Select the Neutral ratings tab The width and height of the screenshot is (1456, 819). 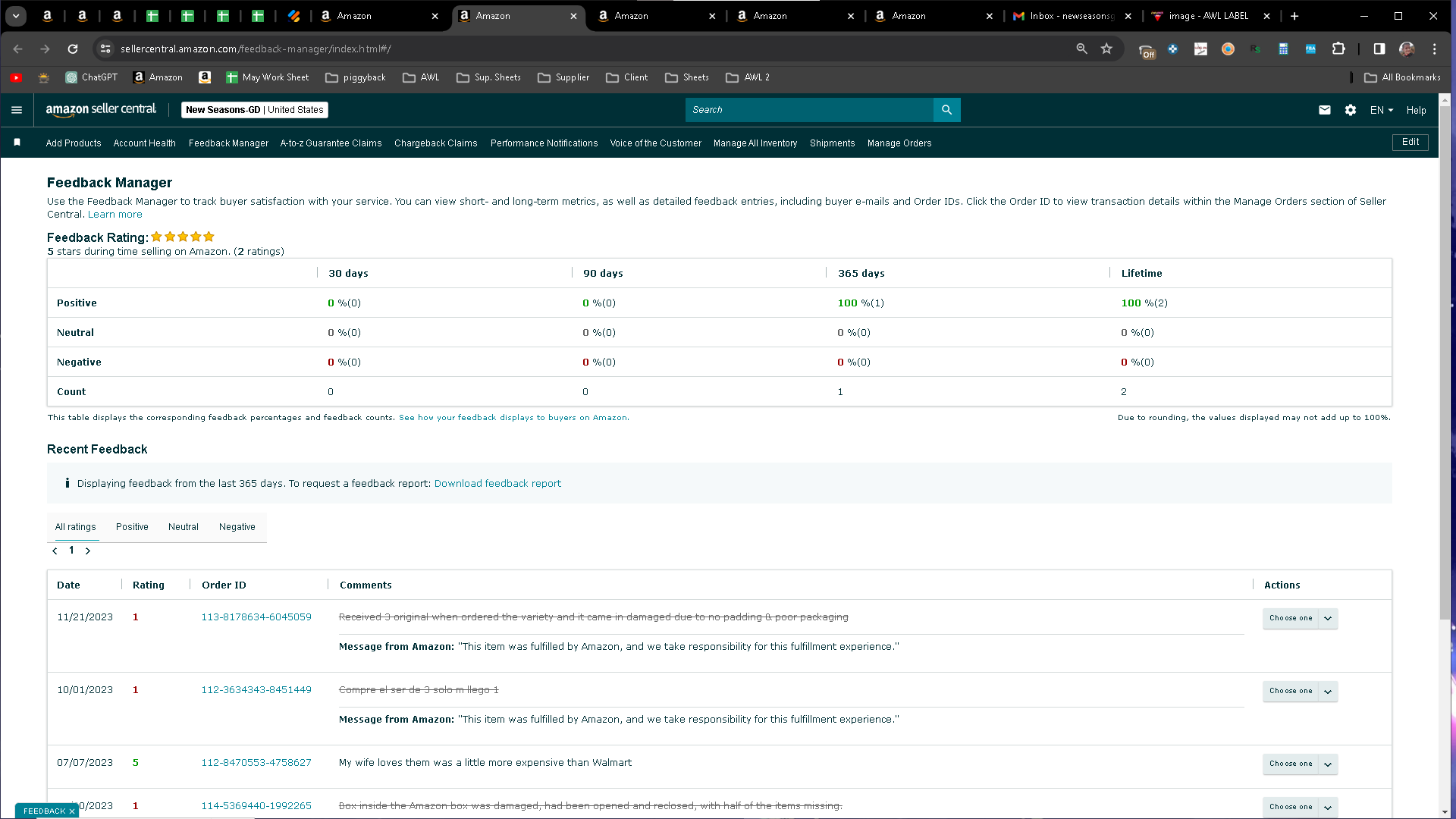coord(184,527)
